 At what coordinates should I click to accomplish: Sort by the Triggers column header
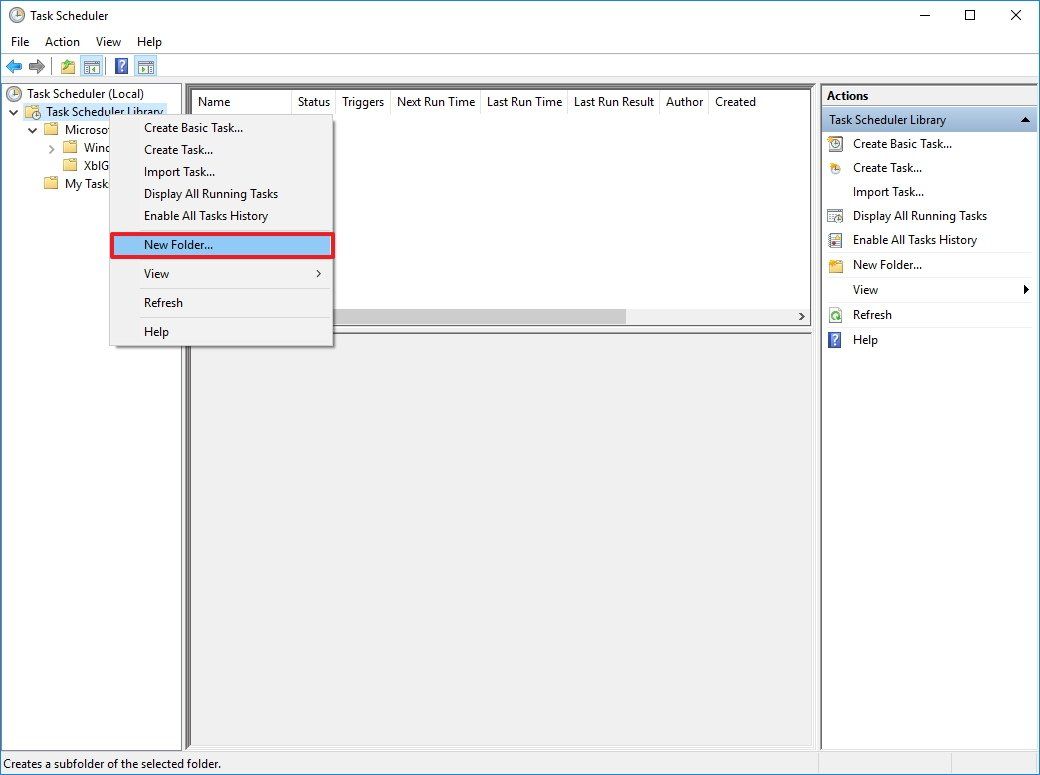pyautogui.click(x=363, y=102)
